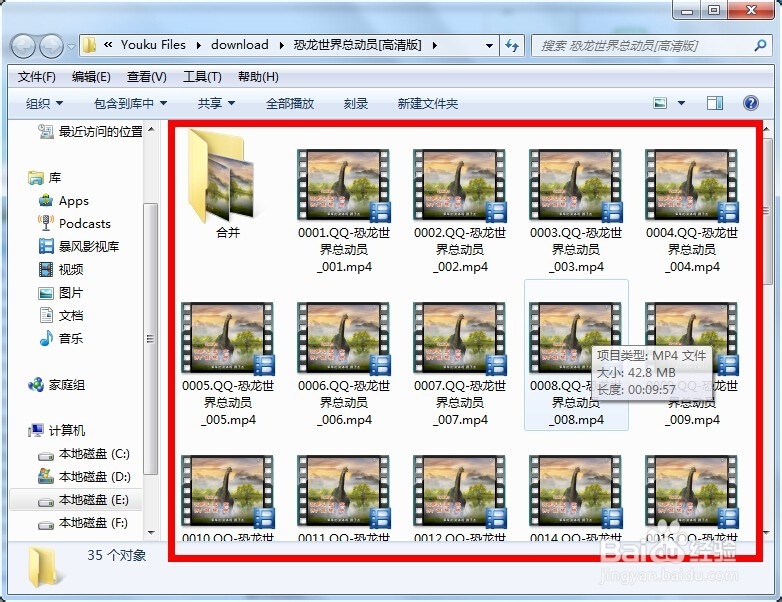The width and height of the screenshot is (782, 602).
Task: Open the help question mark icon
Action: coord(751,103)
